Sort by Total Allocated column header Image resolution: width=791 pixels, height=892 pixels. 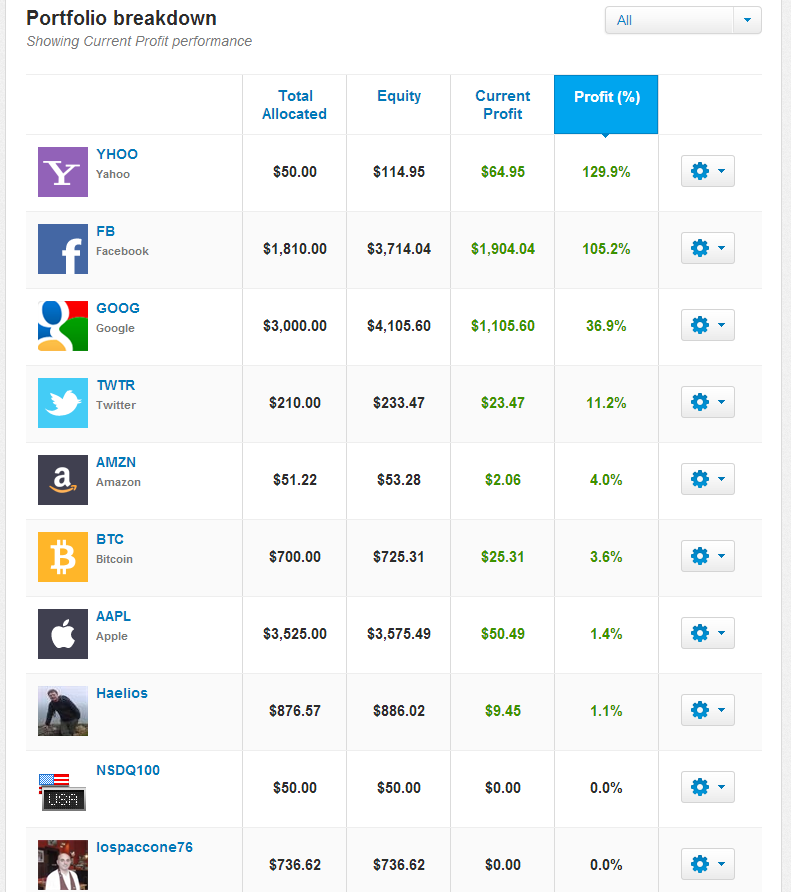pos(294,105)
